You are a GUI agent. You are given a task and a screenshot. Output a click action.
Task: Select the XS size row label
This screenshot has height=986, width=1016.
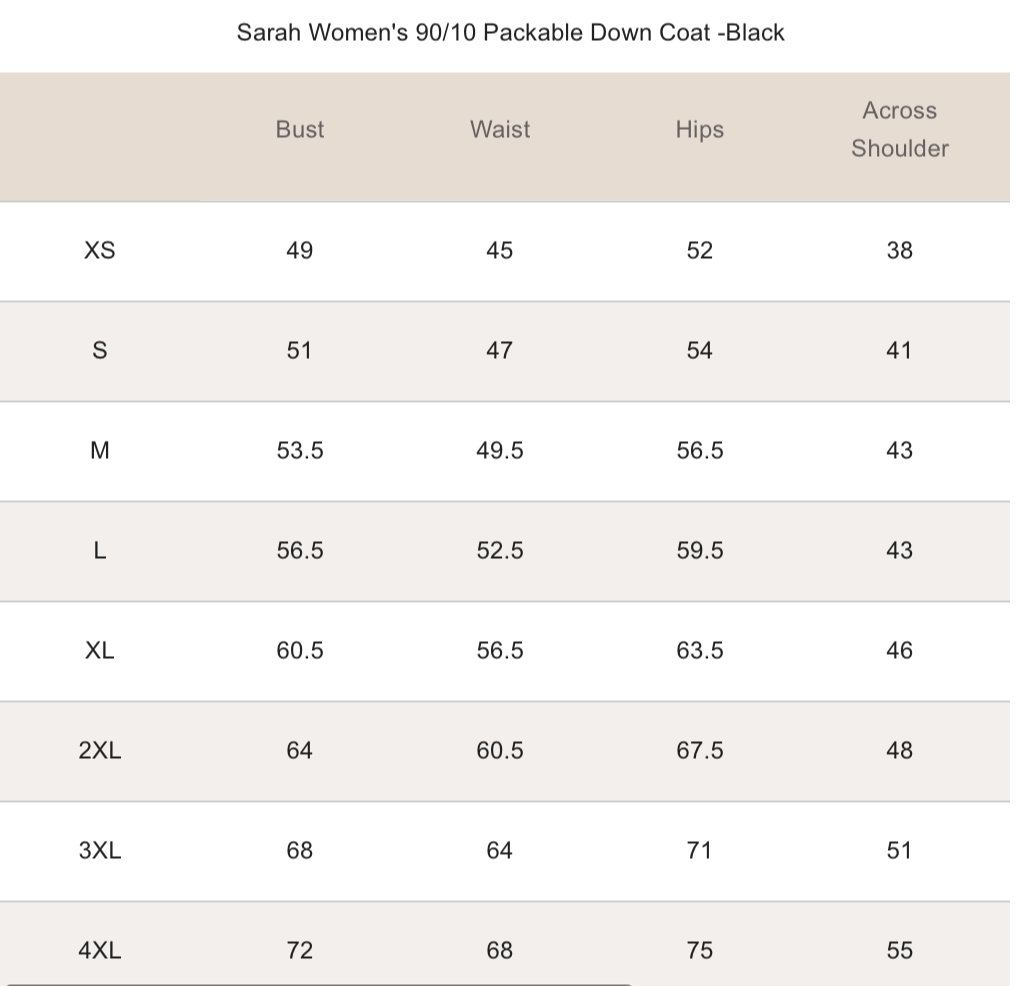pos(99,251)
